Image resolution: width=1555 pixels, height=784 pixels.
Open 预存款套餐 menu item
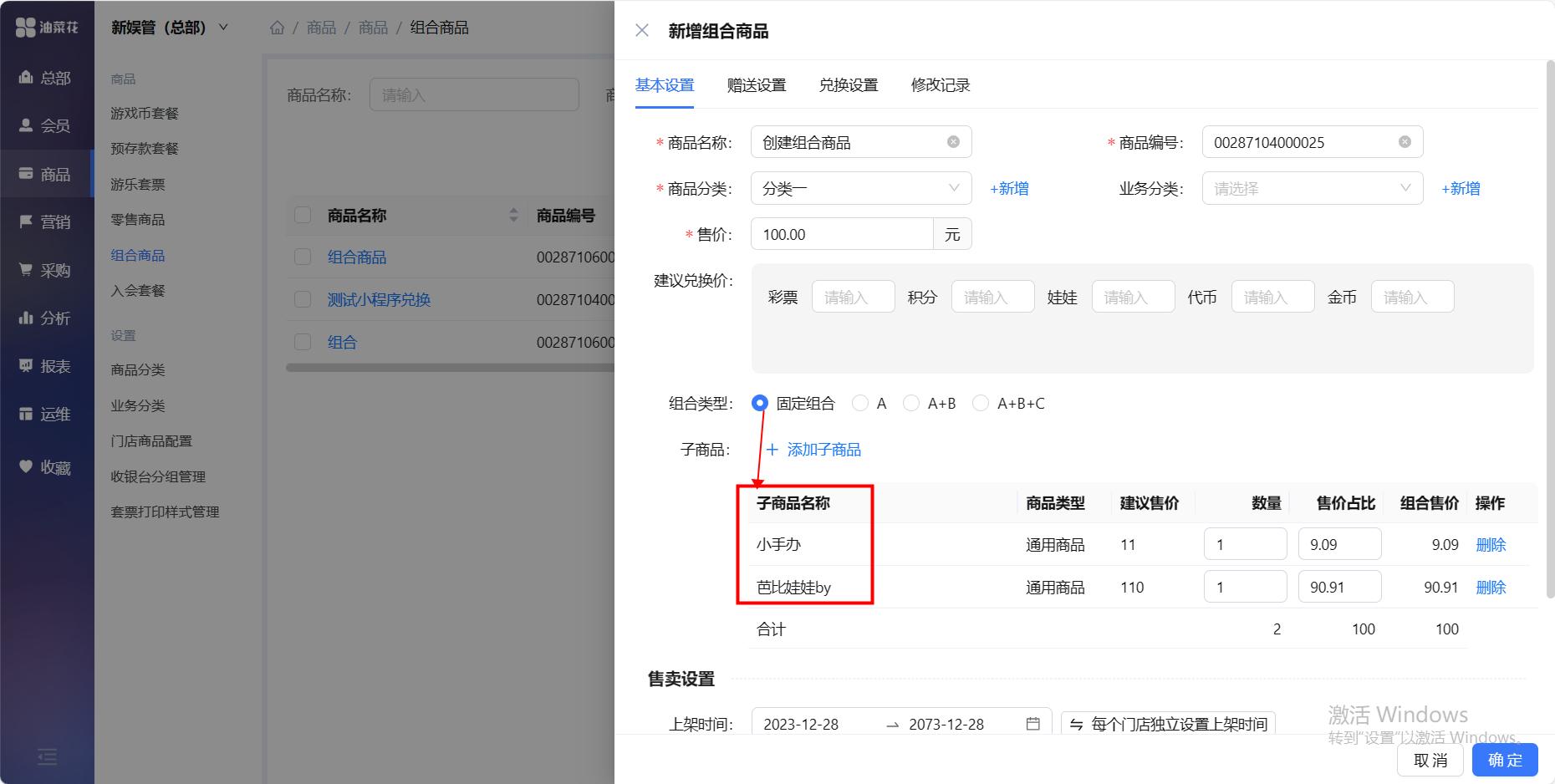145,148
